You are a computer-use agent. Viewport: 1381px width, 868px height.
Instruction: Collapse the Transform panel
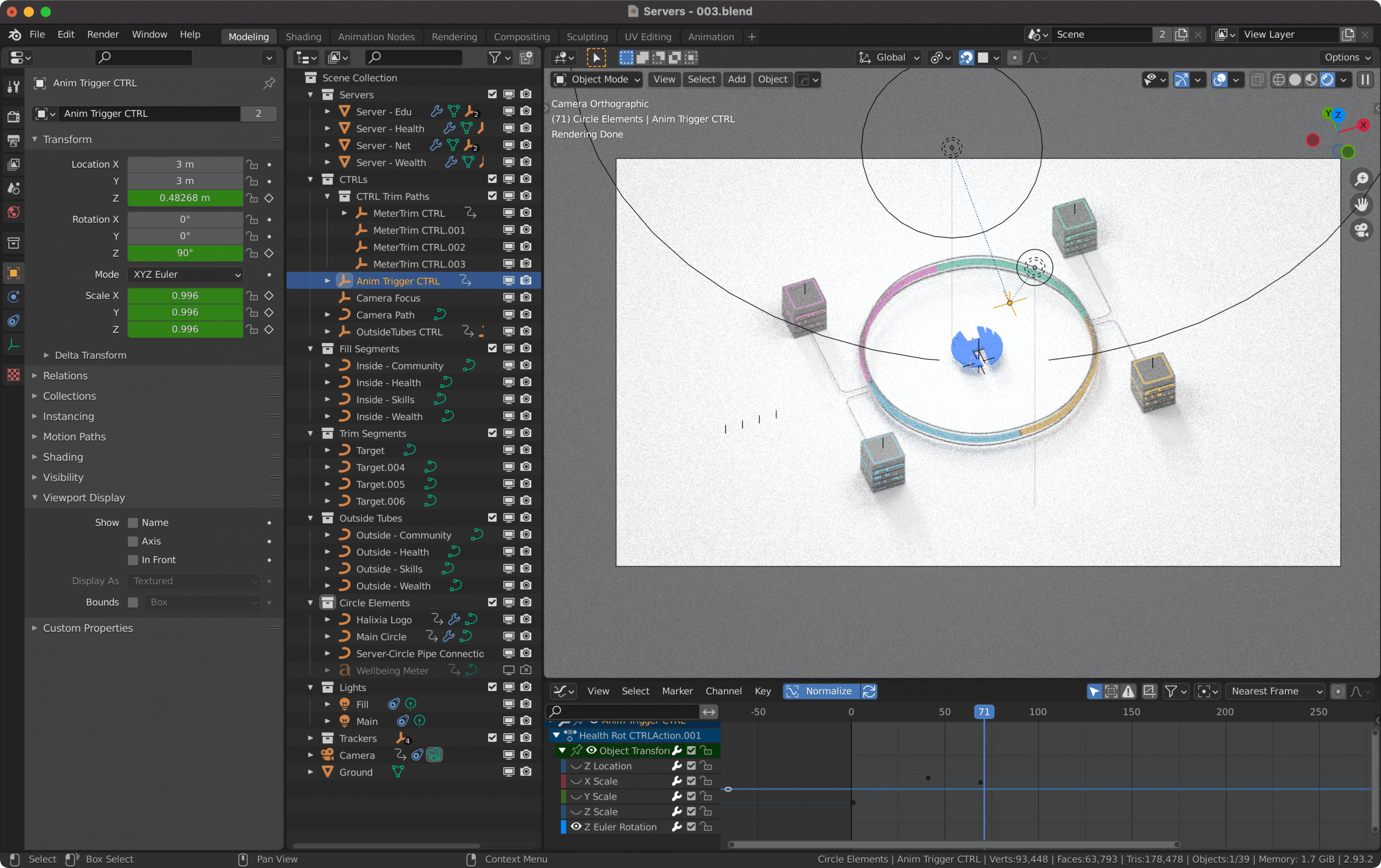tap(35, 139)
